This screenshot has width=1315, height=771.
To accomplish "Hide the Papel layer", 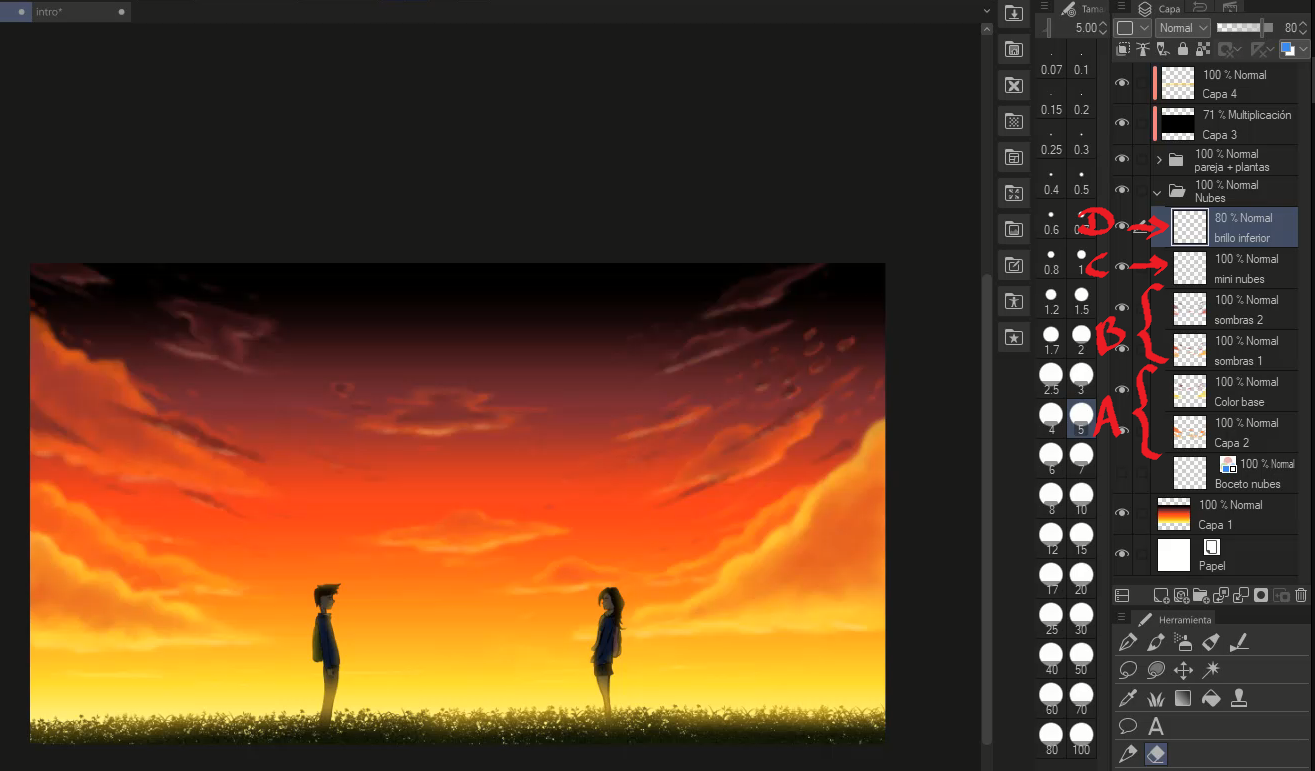I will (x=1122, y=554).
